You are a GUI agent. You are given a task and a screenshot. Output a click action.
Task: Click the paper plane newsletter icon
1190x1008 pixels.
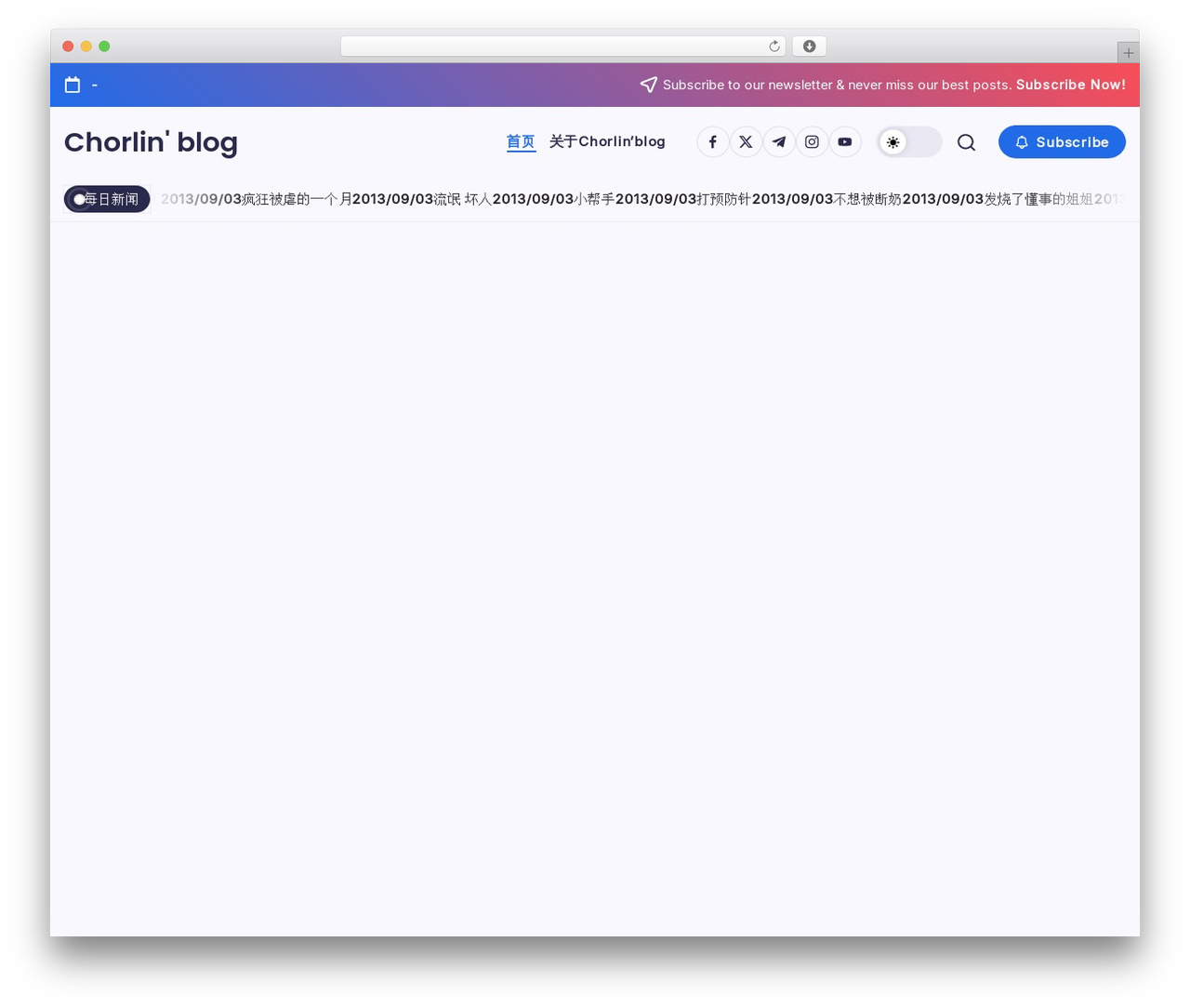(x=649, y=85)
